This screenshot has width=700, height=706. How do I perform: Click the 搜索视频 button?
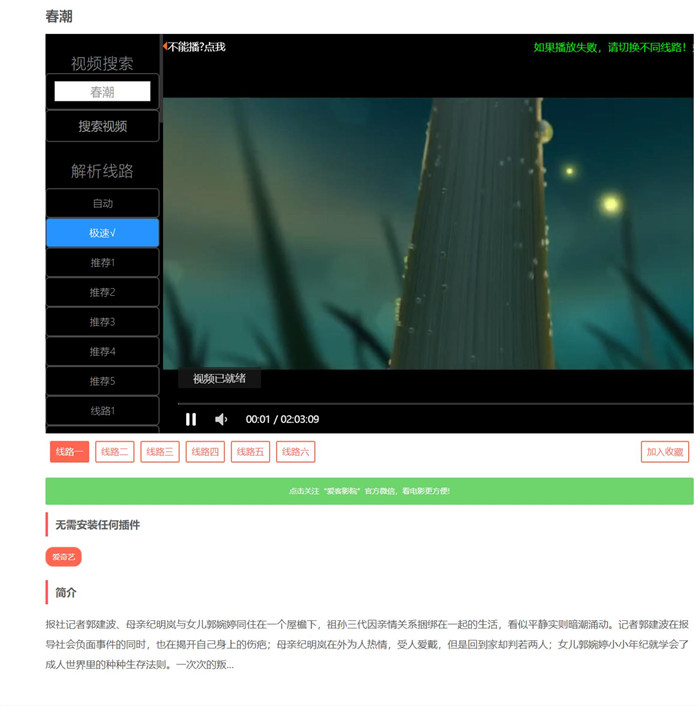coord(103,126)
